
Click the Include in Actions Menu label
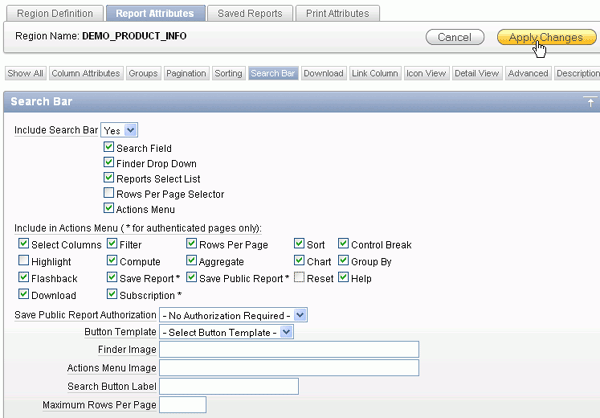click(138, 228)
